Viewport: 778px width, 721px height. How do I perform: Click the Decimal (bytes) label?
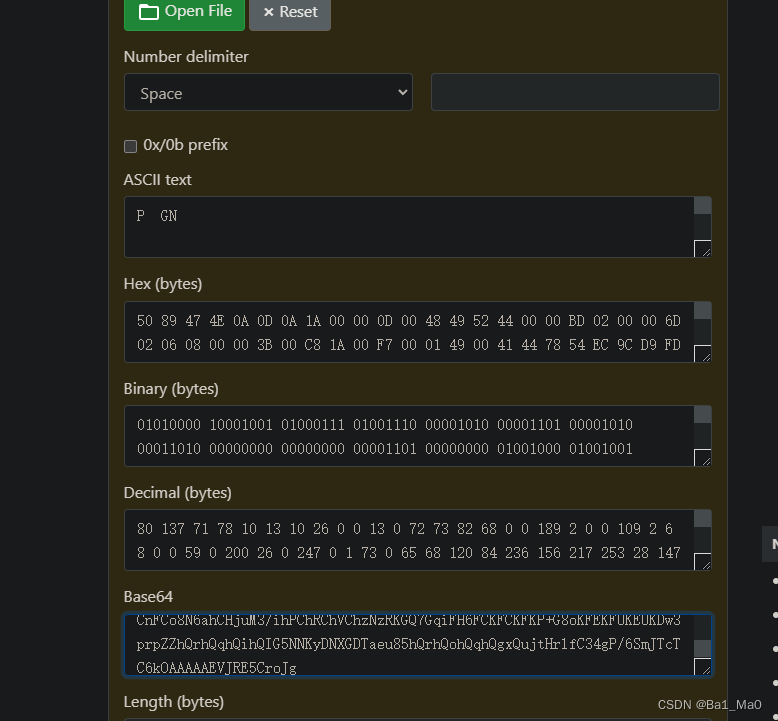point(178,493)
